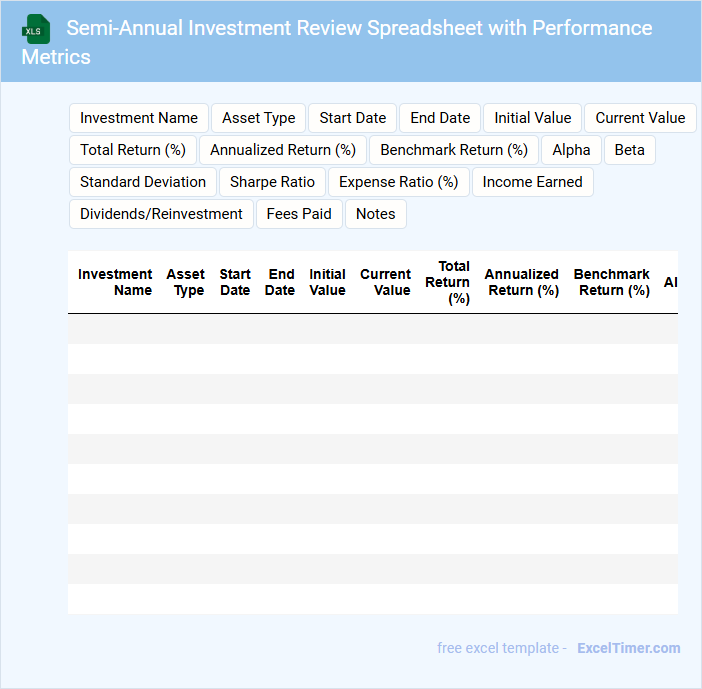This screenshot has height=689, width=702.
Task: Click the Dividends/Reinvestment tag
Action: click(161, 214)
